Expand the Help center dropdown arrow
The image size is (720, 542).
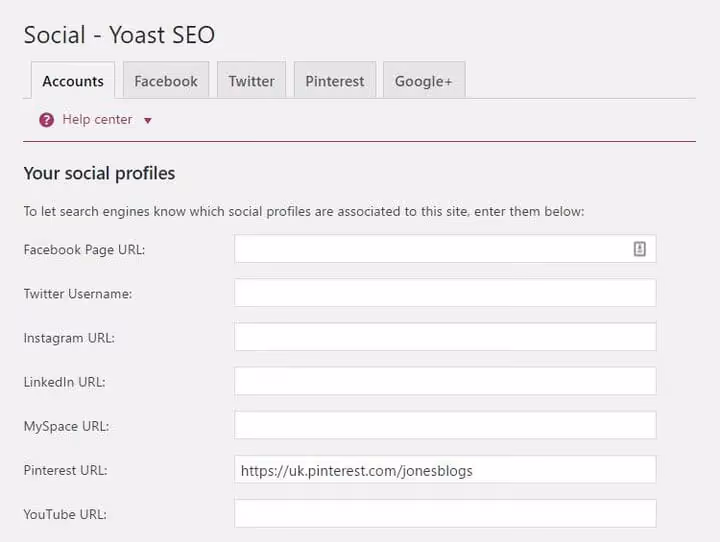pos(147,121)
